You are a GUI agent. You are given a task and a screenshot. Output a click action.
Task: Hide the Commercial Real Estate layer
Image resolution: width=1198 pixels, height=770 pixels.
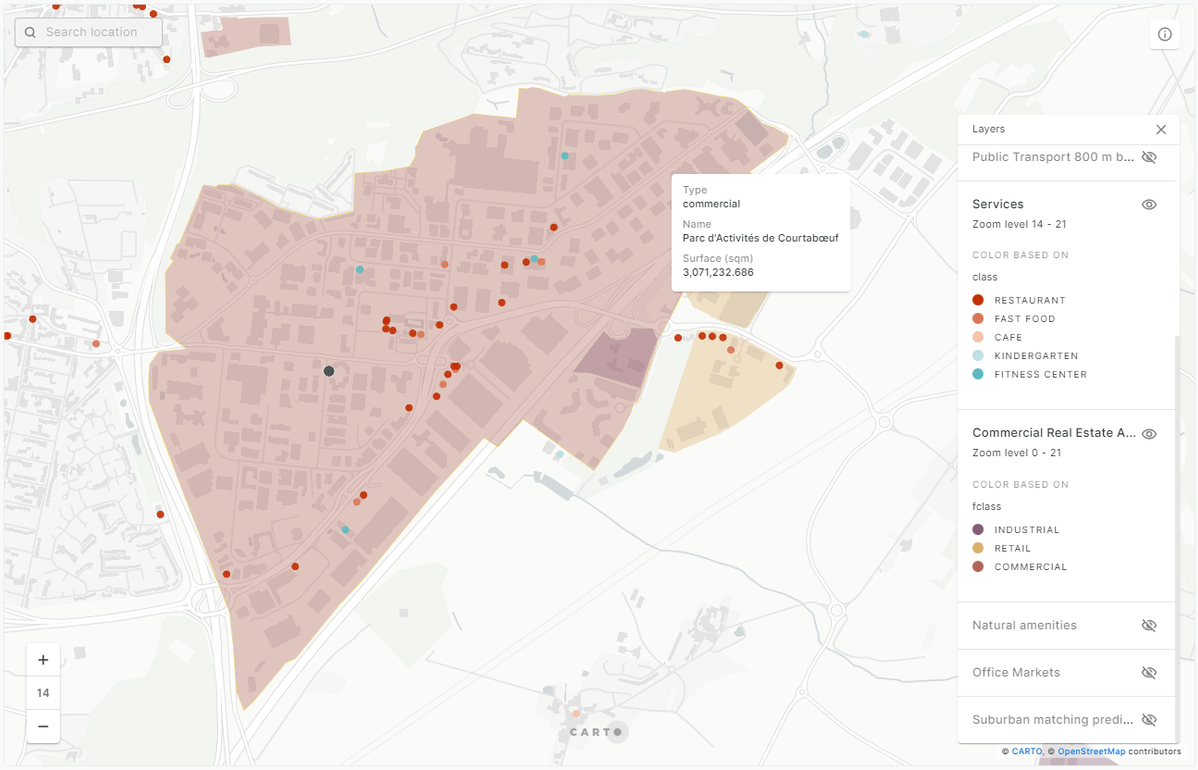point(1149,434)
